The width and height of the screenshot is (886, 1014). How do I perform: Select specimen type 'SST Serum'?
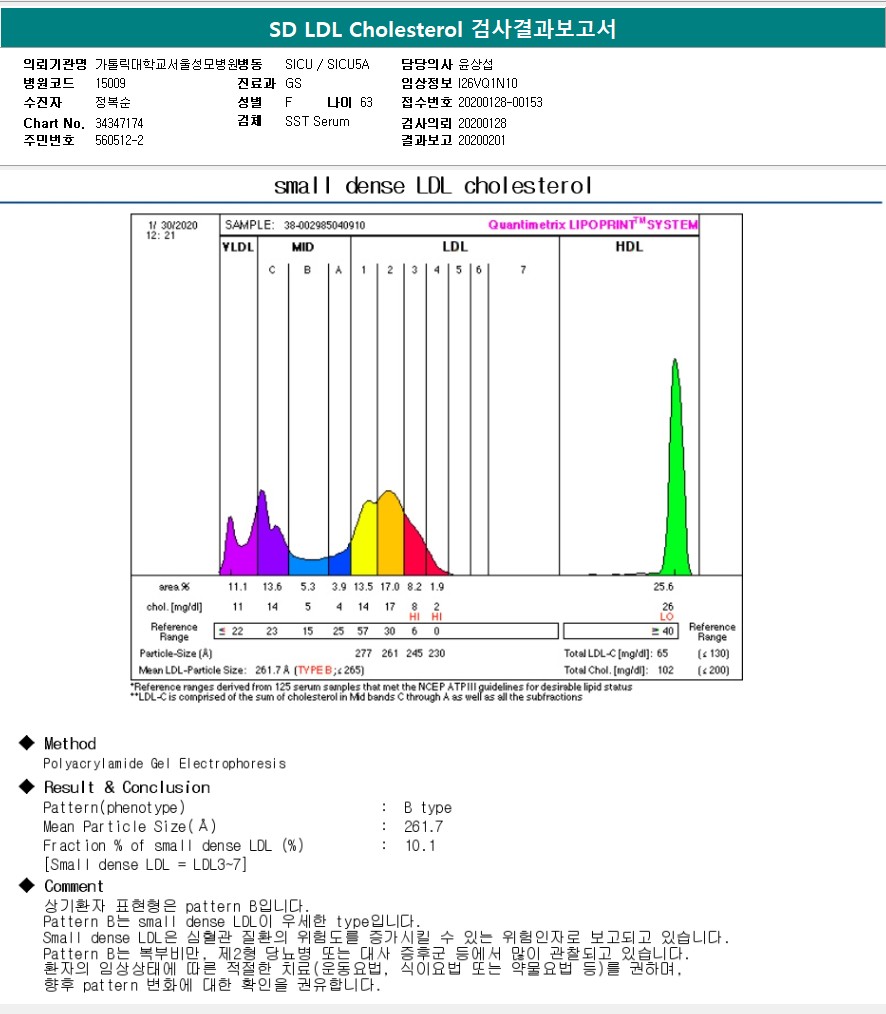(317, 122)
